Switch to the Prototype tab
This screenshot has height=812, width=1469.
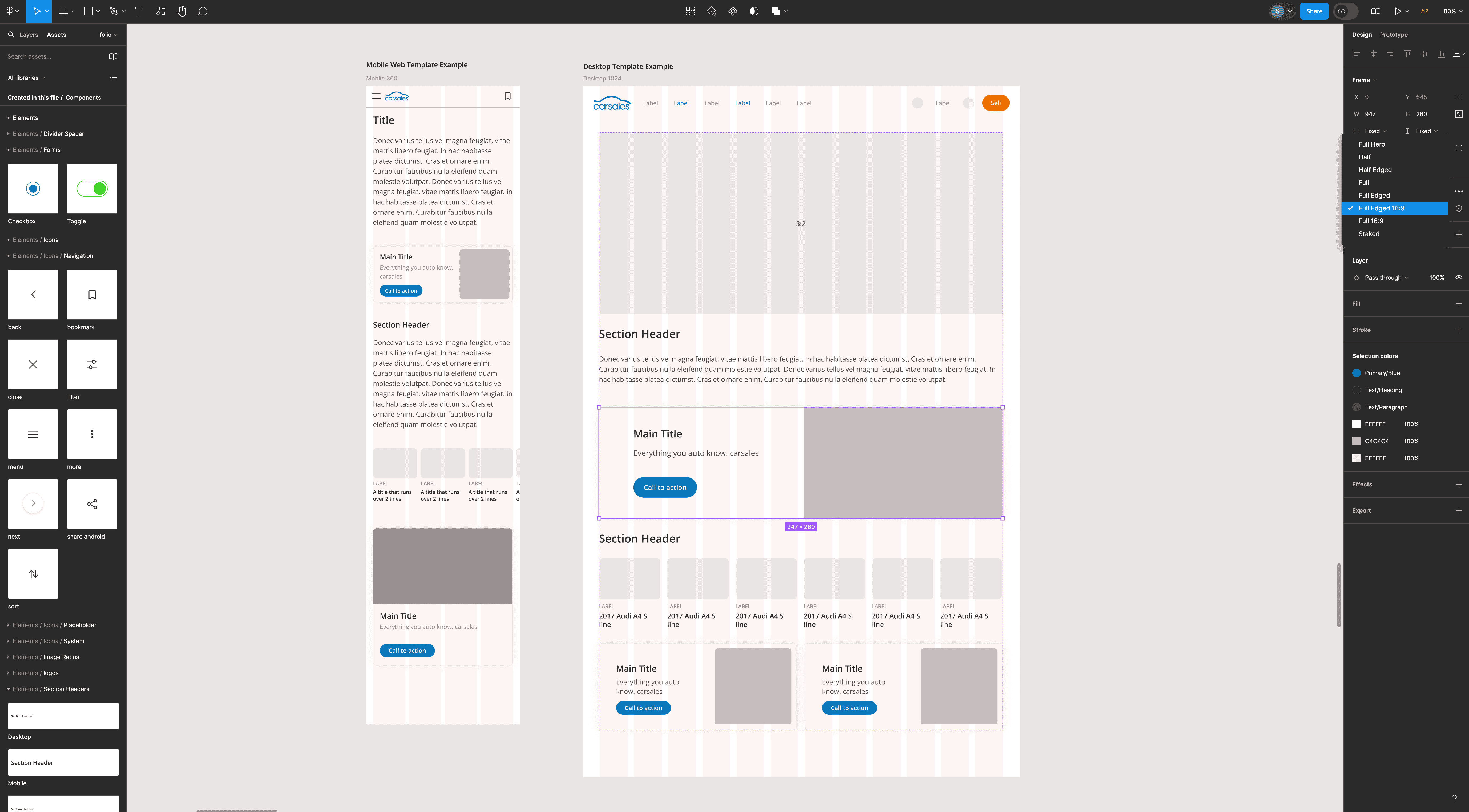[x=1394, y=35]
